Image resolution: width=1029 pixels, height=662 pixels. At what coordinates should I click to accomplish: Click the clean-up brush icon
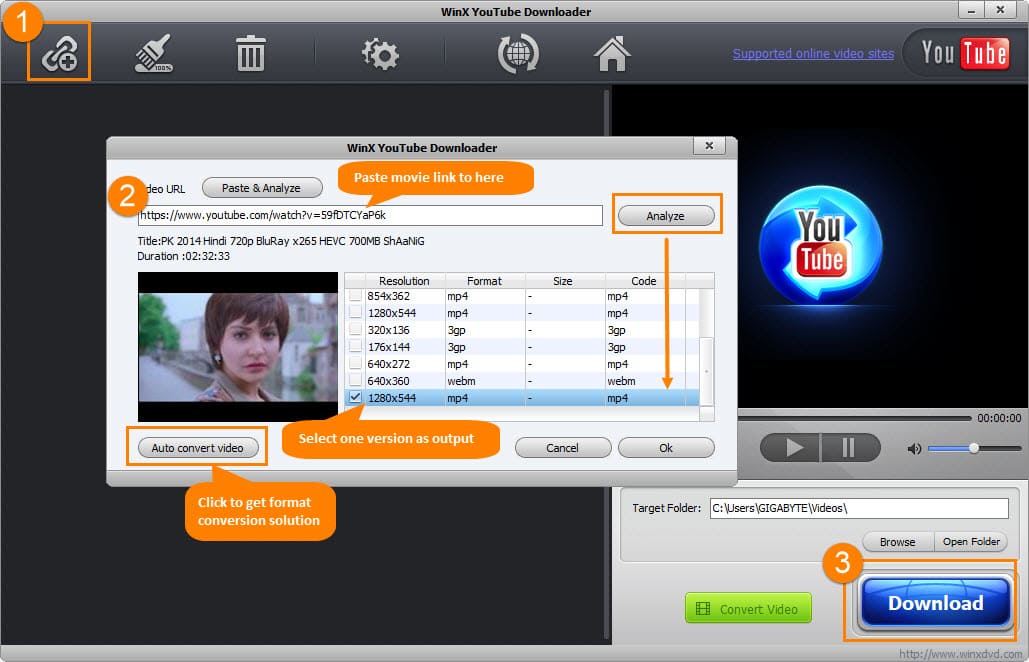[x=154, y=53]
